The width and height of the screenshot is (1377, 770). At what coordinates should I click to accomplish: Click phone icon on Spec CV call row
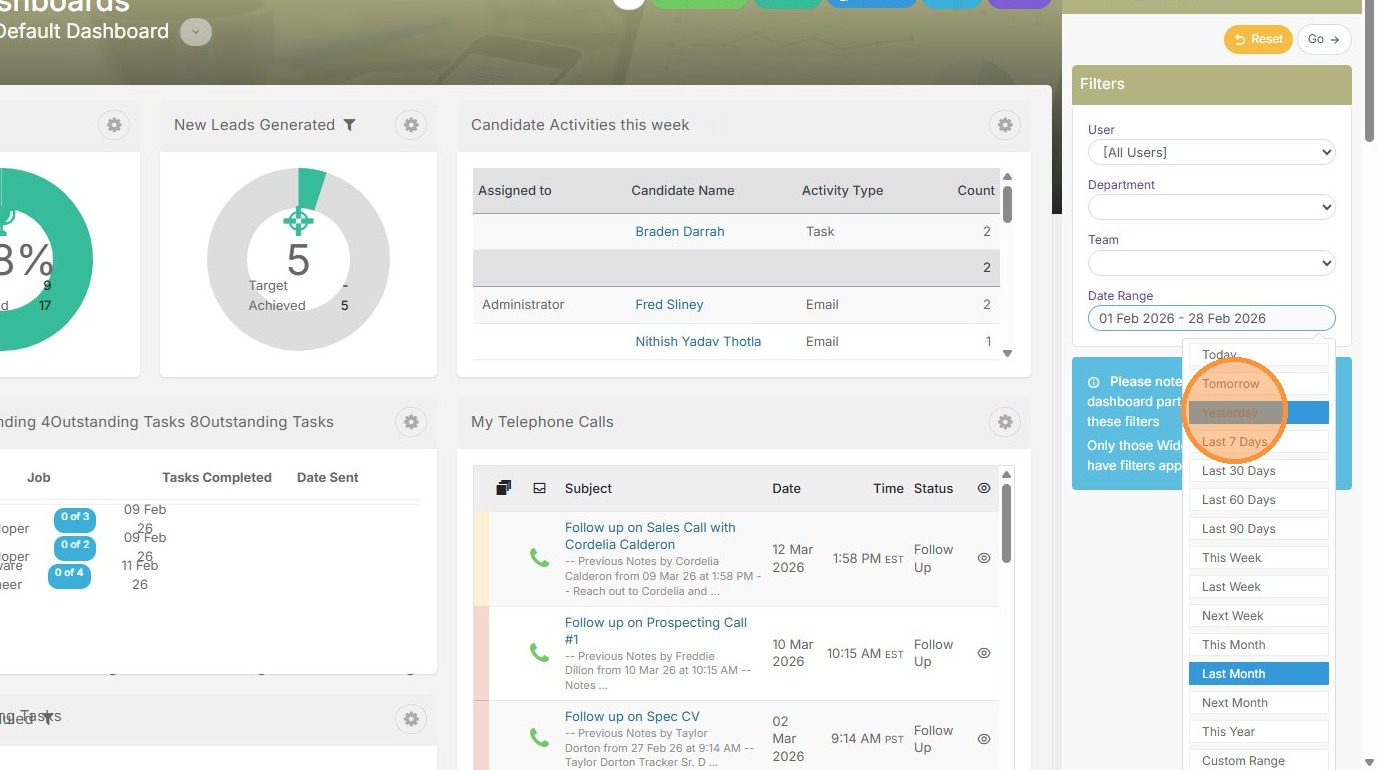click(539, 739)
